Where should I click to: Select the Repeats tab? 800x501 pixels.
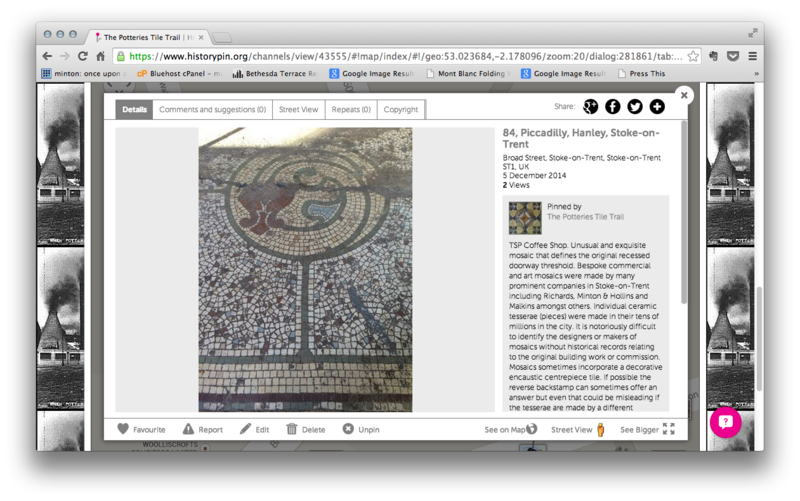click(x=351, y=109)
